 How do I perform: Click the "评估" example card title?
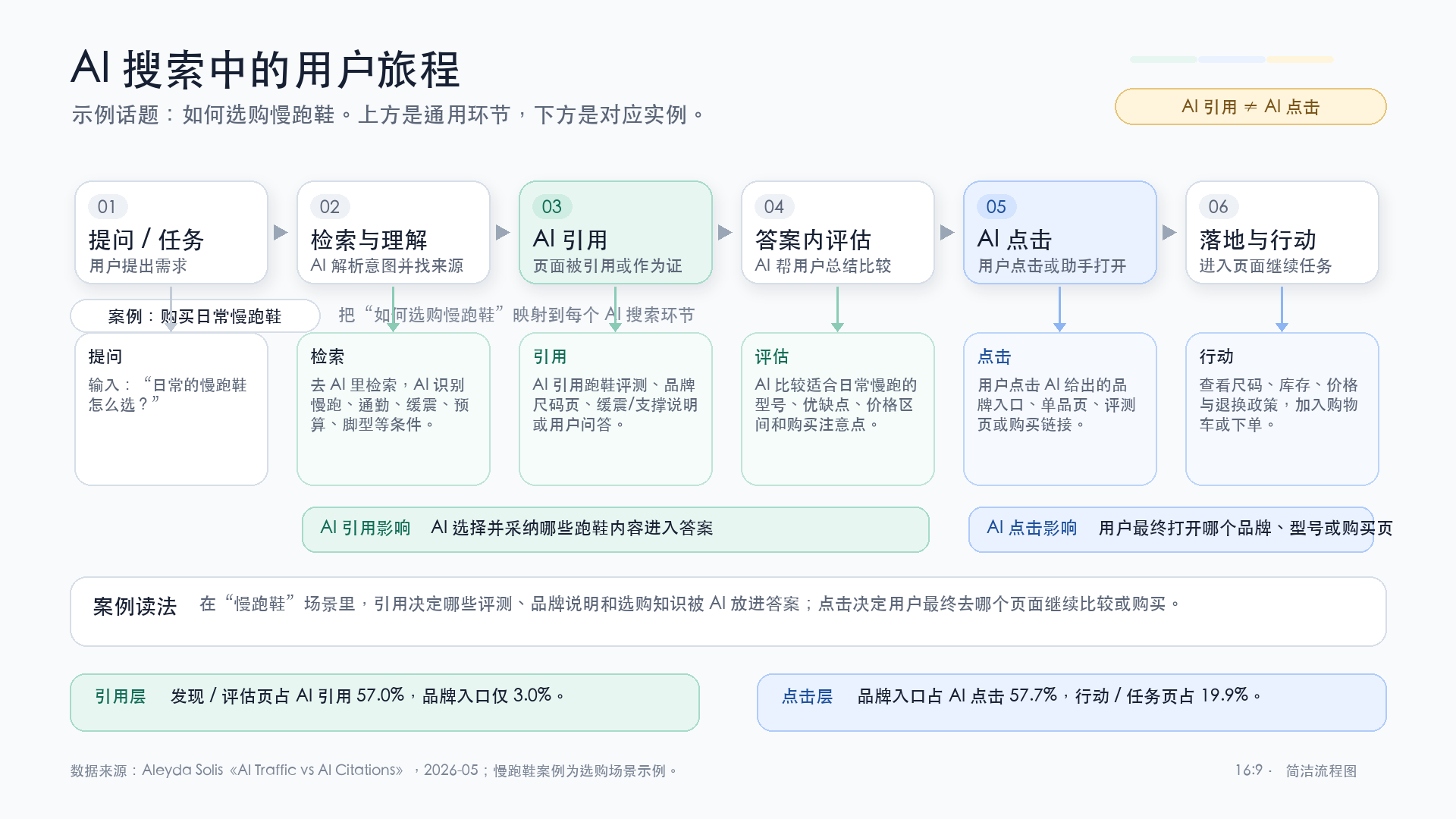[772, 356]
